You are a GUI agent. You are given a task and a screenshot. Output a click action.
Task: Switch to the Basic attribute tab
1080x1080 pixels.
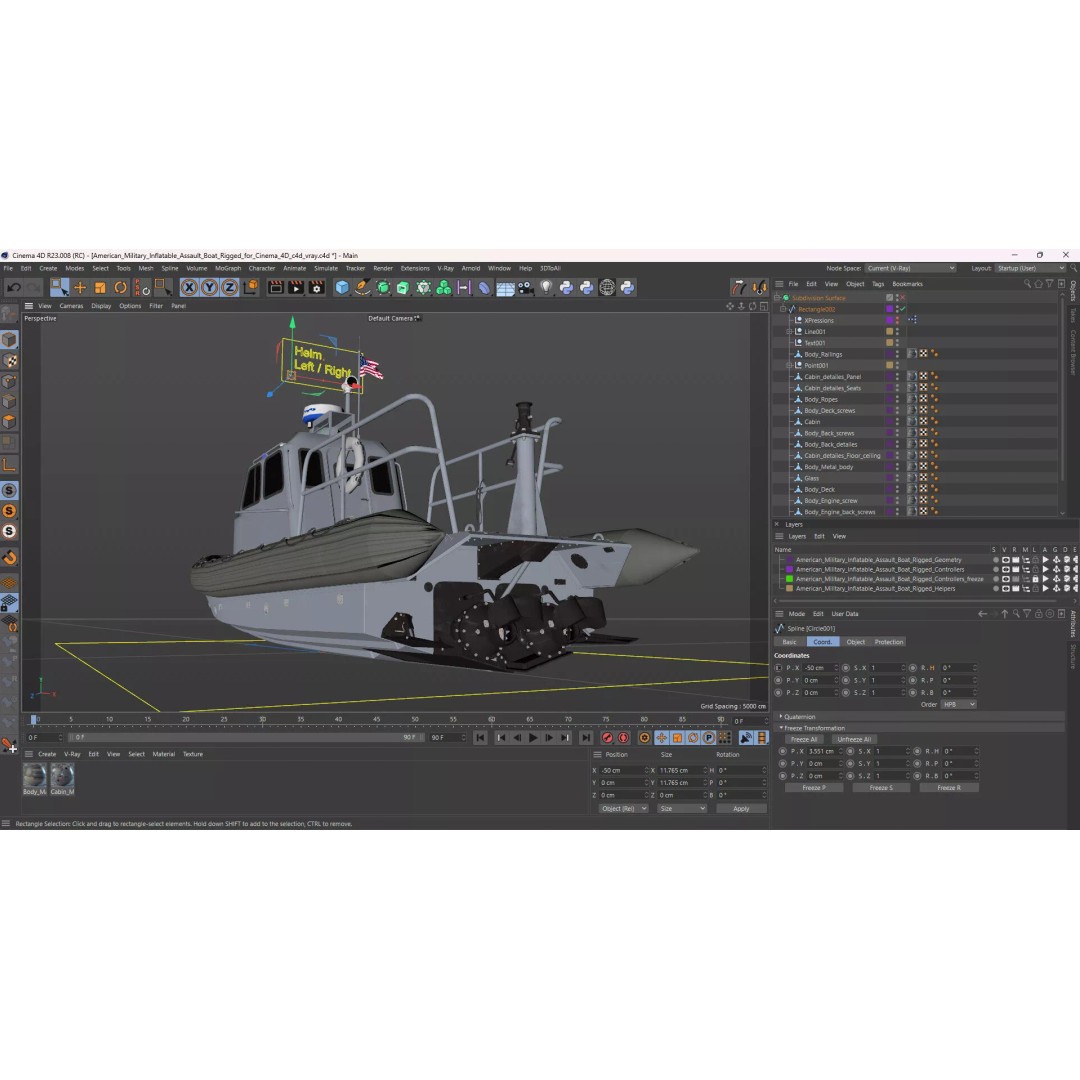point(789,642)
